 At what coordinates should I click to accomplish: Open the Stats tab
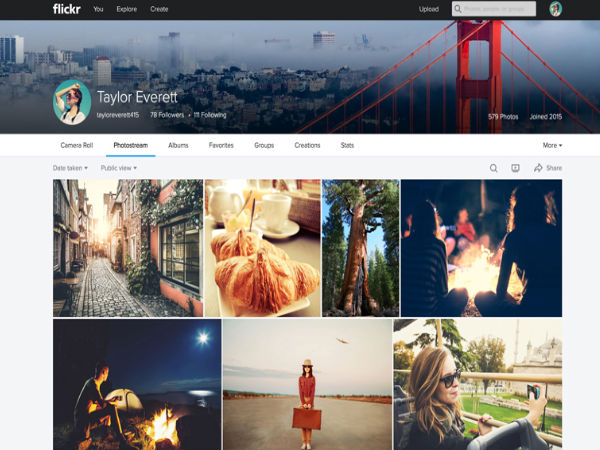347,145
